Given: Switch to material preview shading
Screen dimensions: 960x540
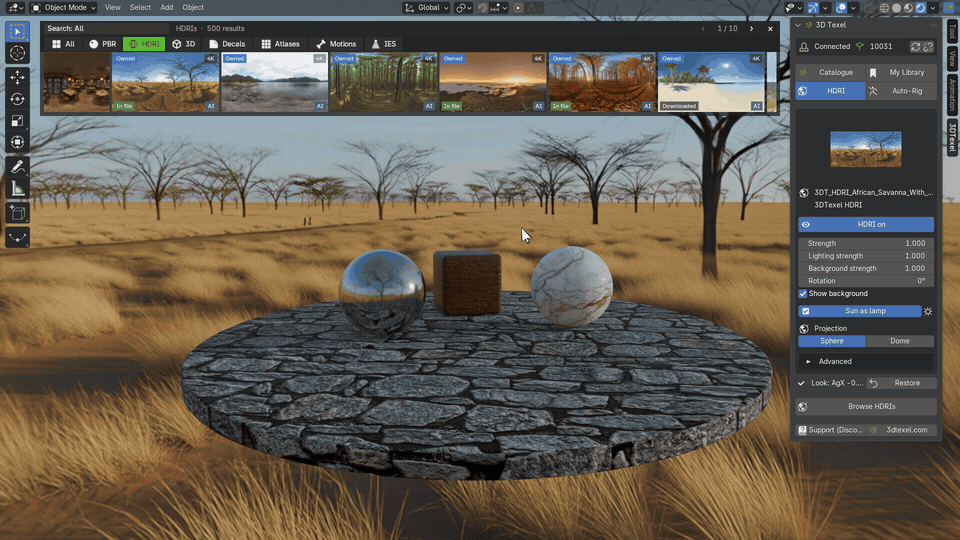Looking at the screenshot, I should point(909,8).
